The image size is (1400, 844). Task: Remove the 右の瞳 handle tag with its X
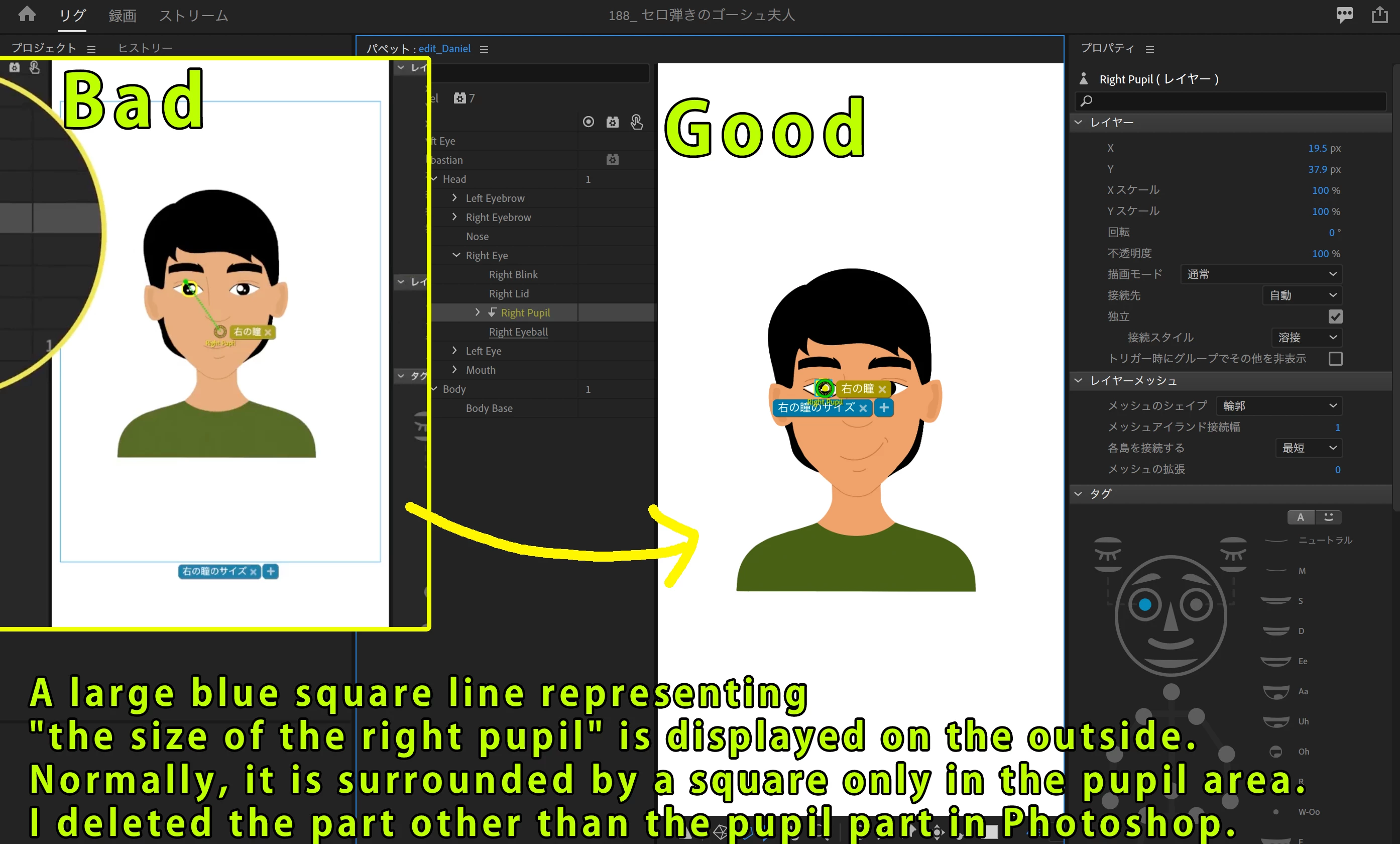[882, 389]
